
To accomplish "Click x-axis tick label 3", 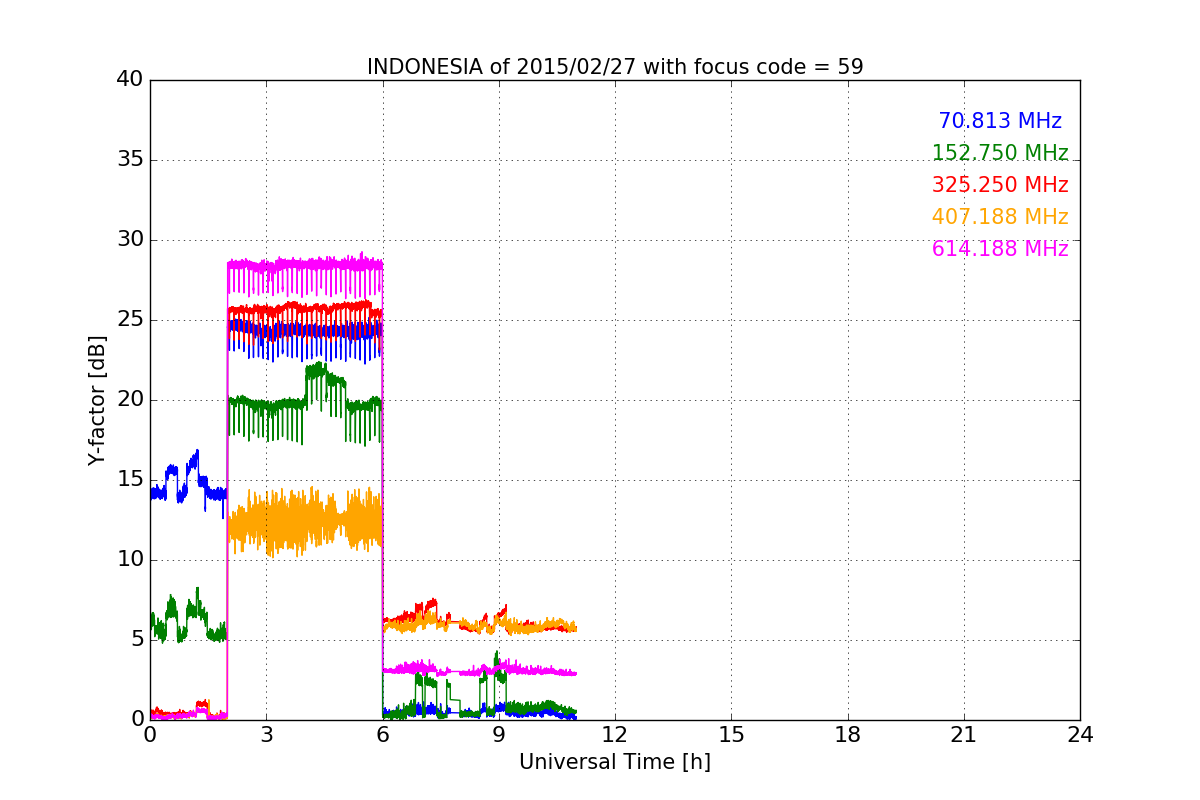I will pos(266,735).
